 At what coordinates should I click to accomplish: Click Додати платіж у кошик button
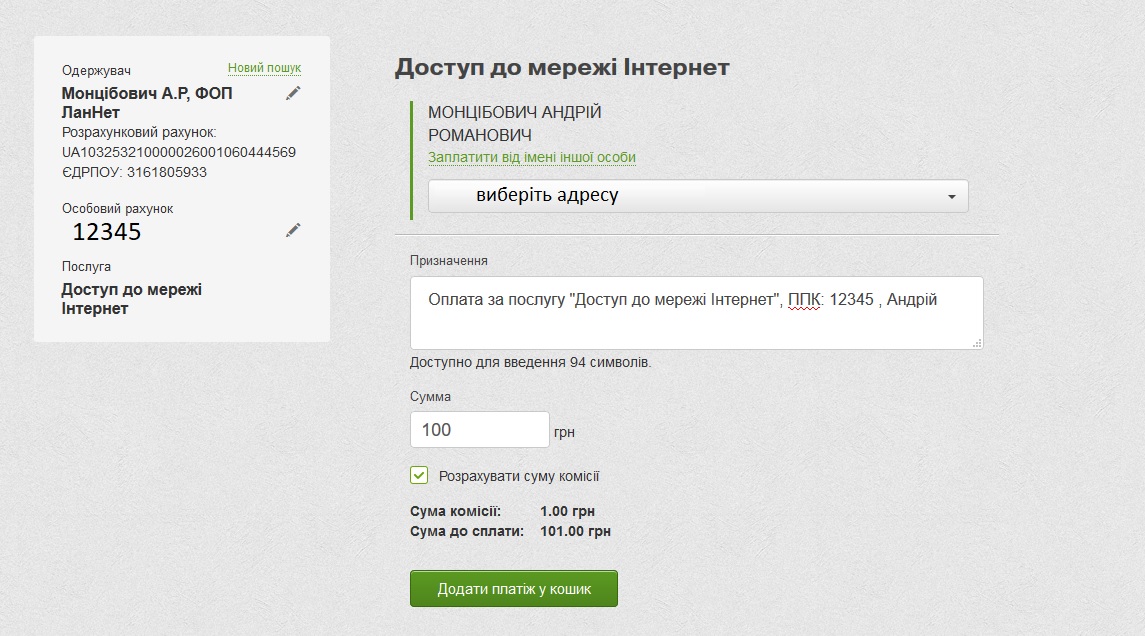coord(514,589)
